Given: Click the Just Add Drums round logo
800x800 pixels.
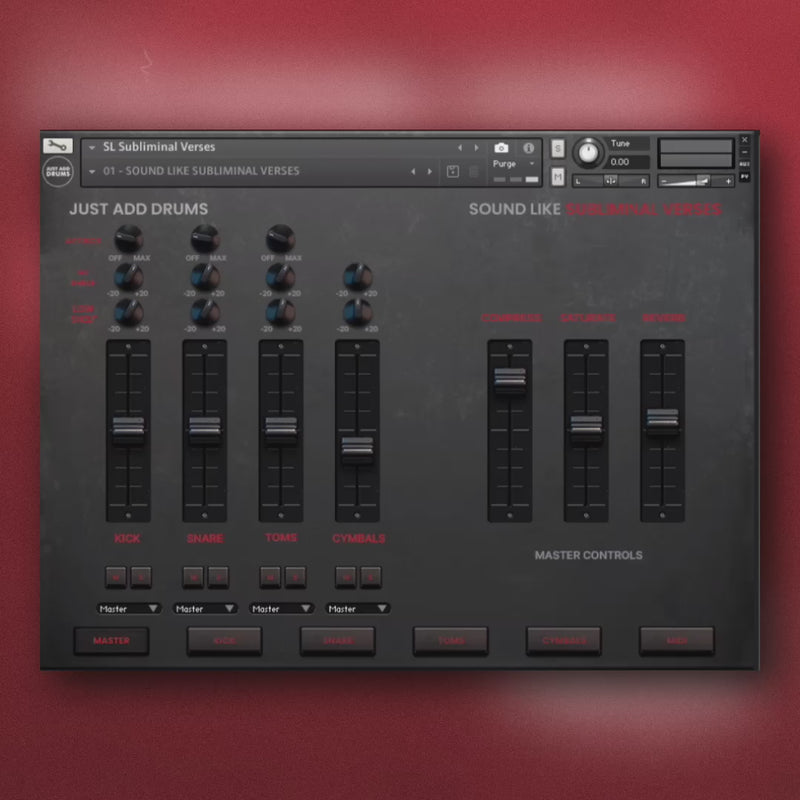Looking at the screenshot, I should 58,171.
